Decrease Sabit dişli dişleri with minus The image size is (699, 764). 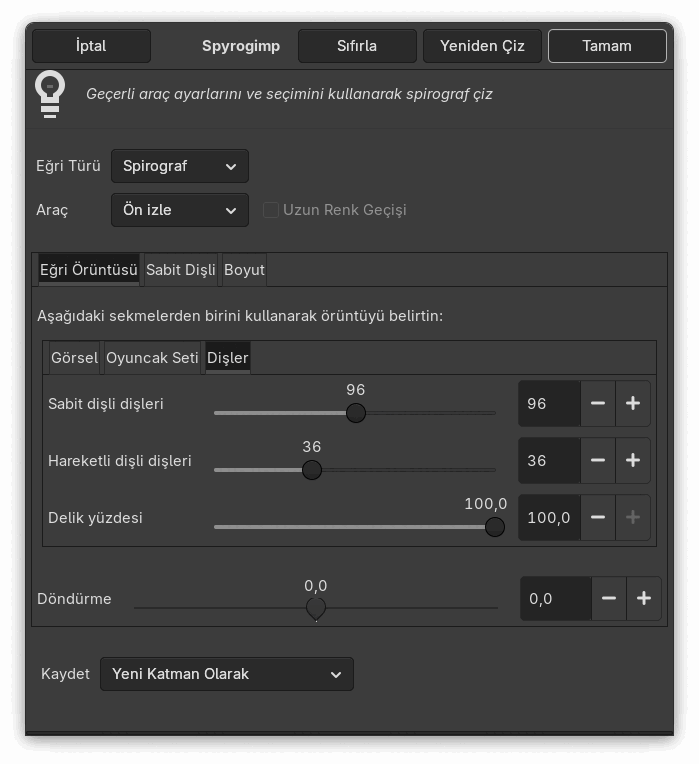click(x=598, y=403)
